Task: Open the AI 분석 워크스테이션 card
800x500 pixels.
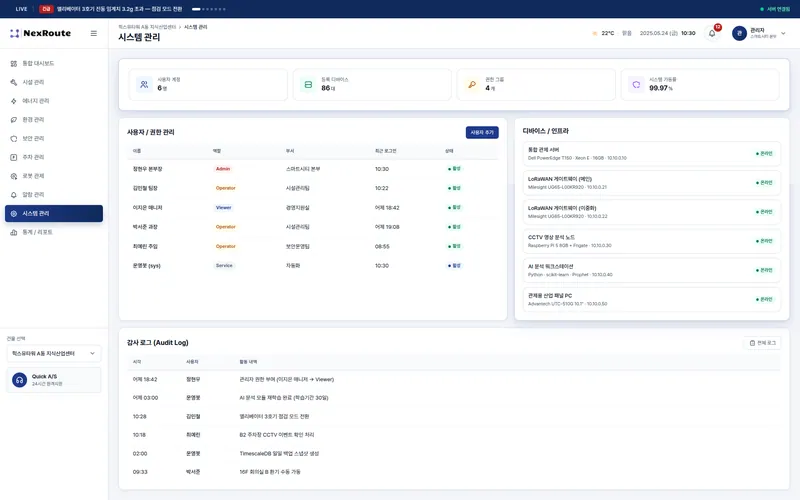Action: coord(652,270)
